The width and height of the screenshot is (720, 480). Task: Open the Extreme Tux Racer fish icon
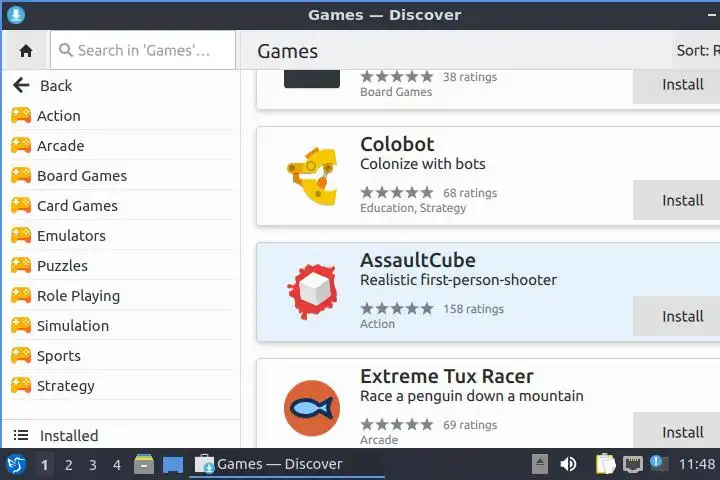tap(312, 408)
